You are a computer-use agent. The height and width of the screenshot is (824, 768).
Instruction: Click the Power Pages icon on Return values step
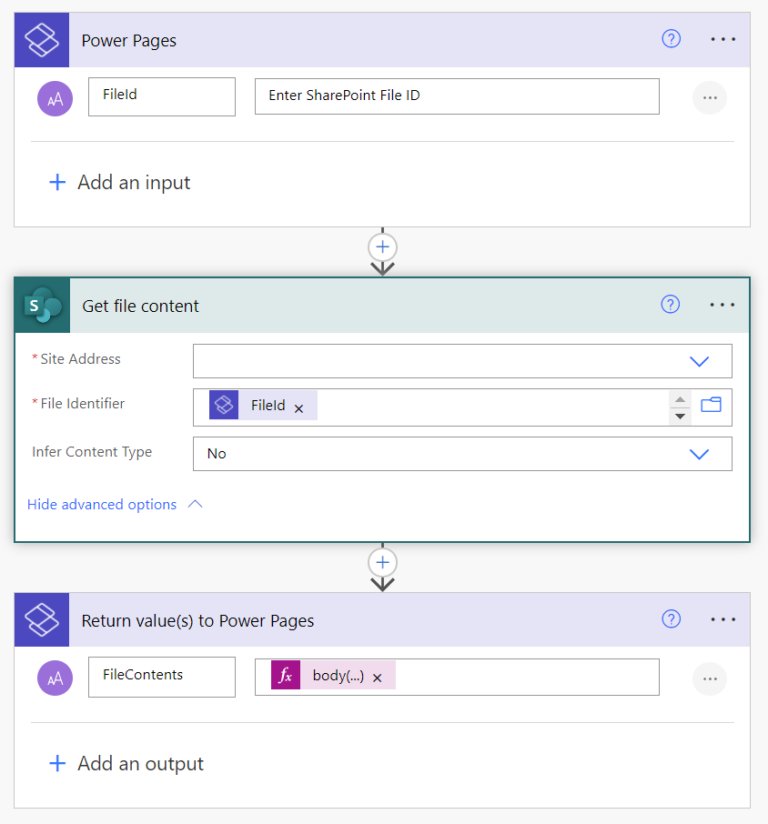(41, 619)
